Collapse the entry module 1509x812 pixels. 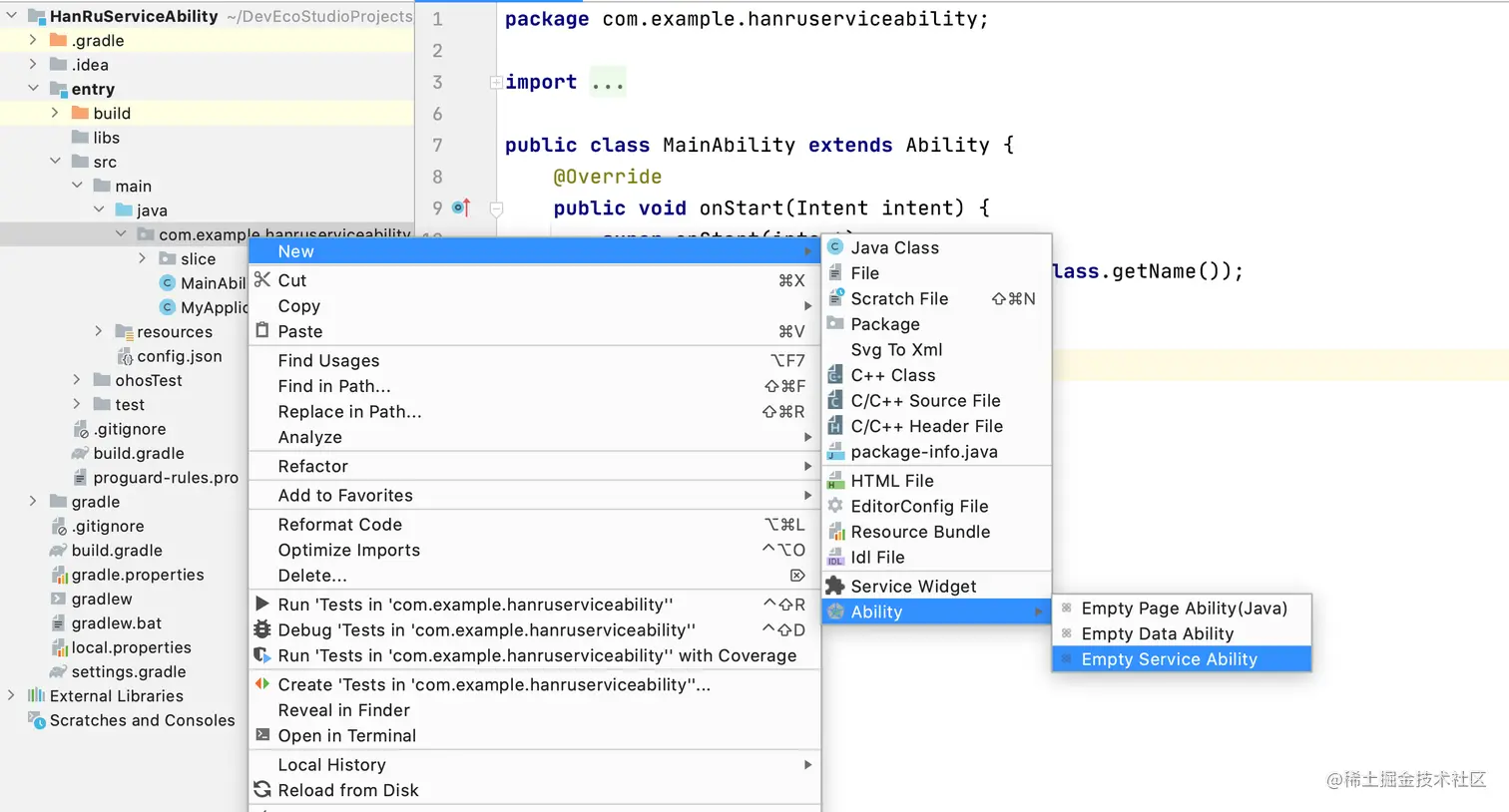point(33,88)
